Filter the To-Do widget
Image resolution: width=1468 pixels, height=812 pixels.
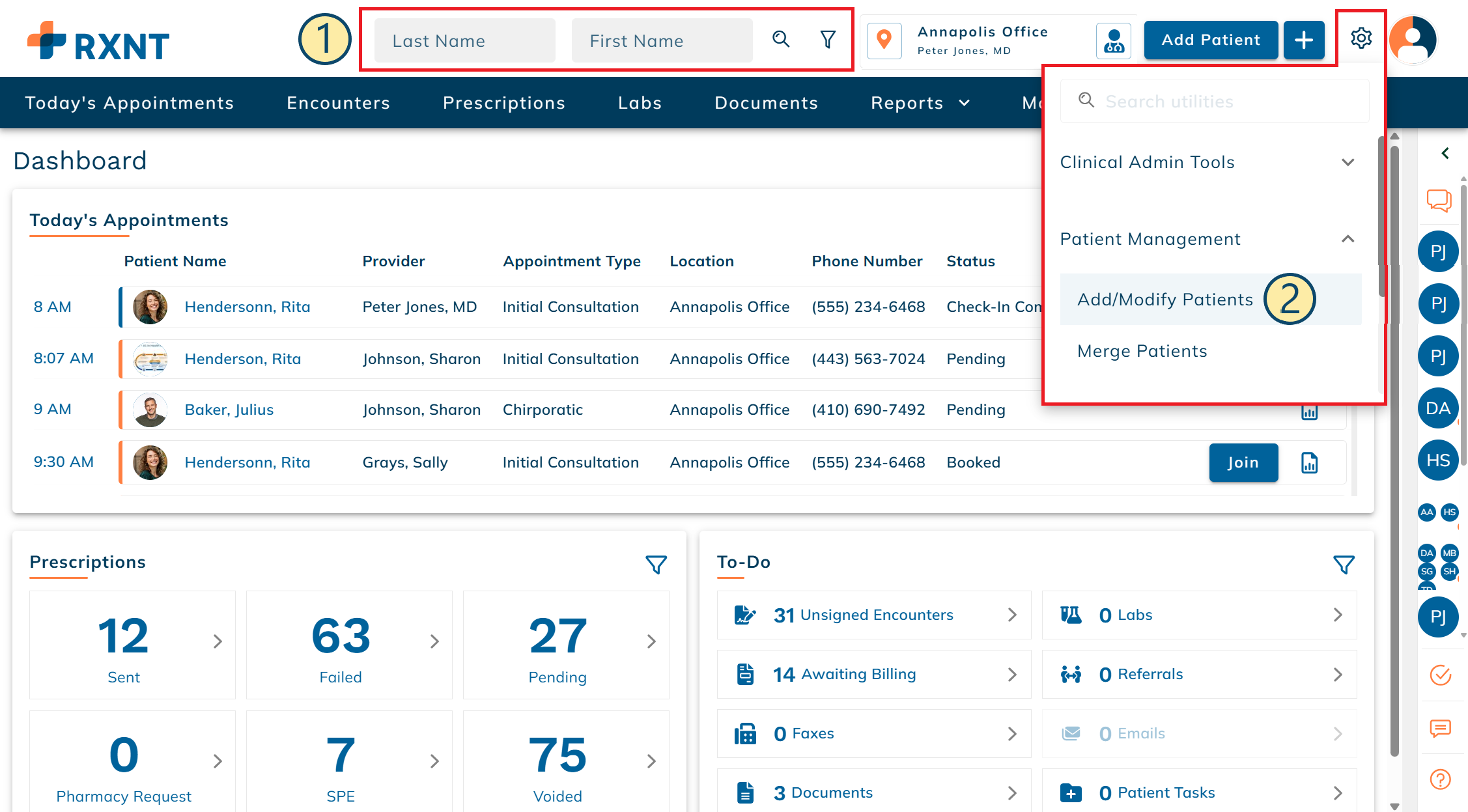tap(1344, 564)
